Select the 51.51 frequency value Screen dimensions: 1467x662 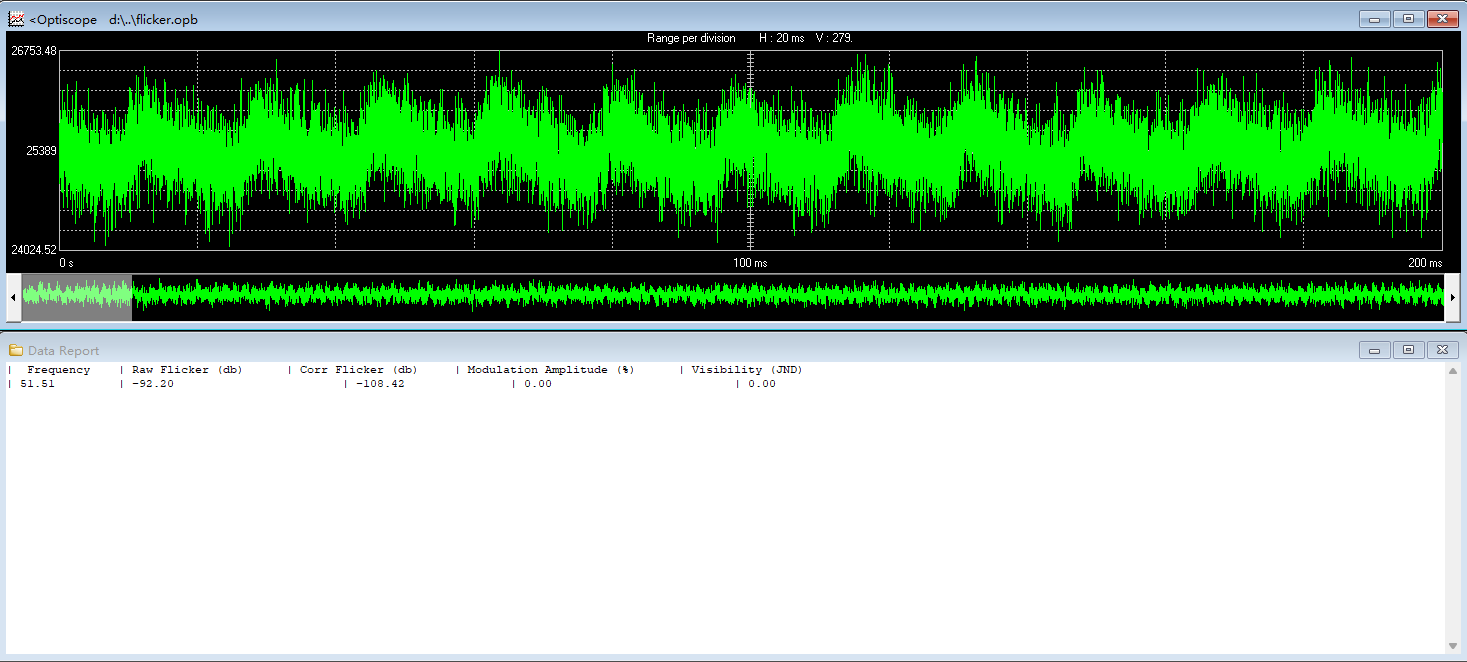point(37,384)
